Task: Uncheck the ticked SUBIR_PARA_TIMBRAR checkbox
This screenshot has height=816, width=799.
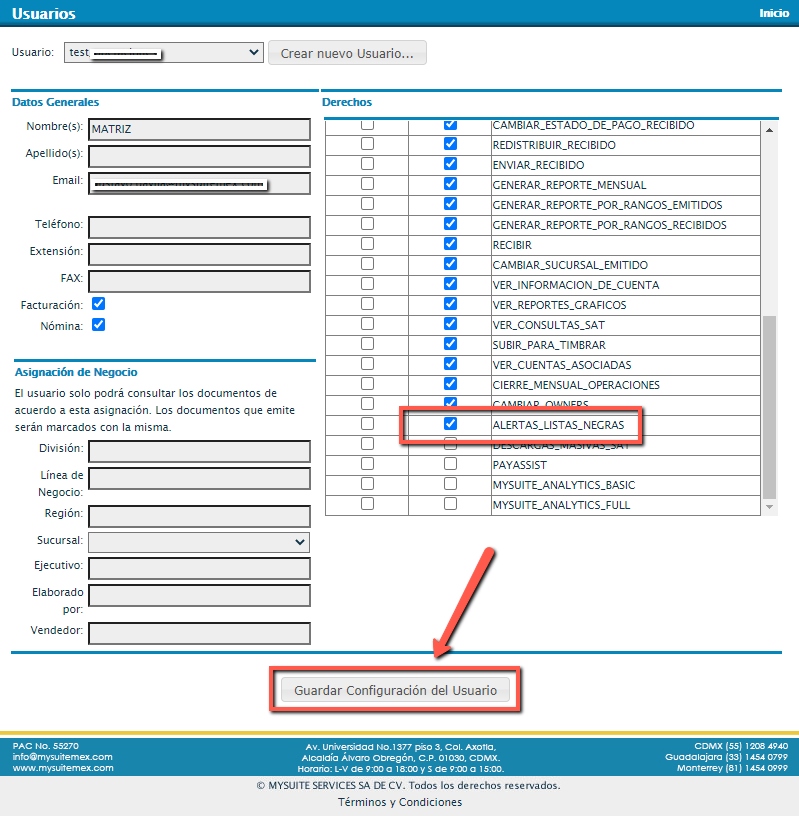Action: click(450, 344)
